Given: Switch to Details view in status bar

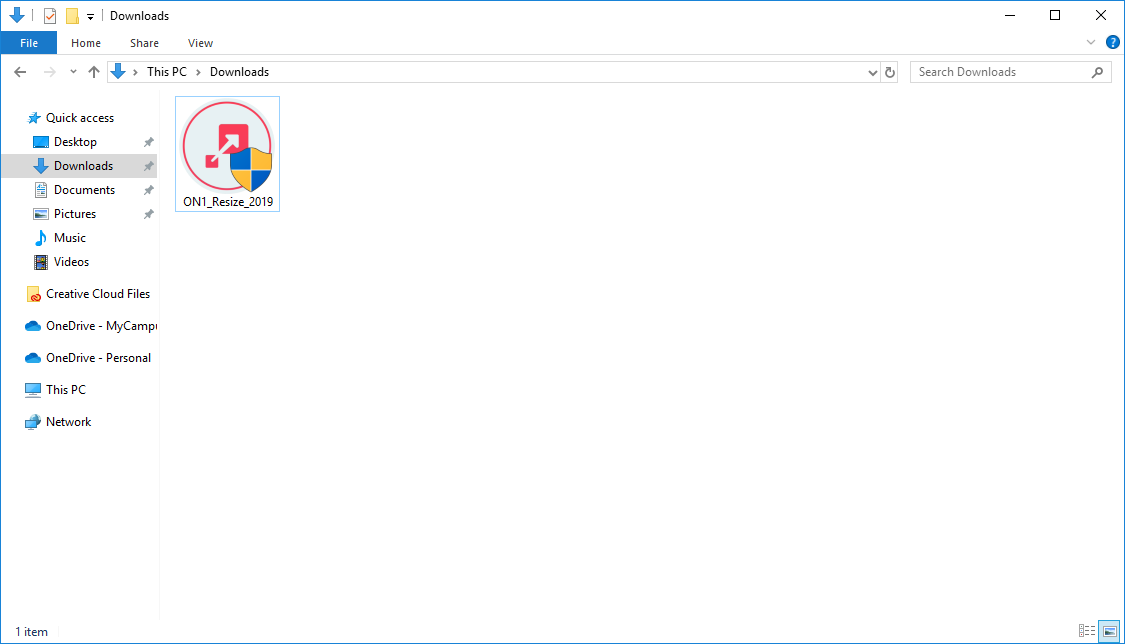Looking at the screenshot, I should coord(1087,631).
